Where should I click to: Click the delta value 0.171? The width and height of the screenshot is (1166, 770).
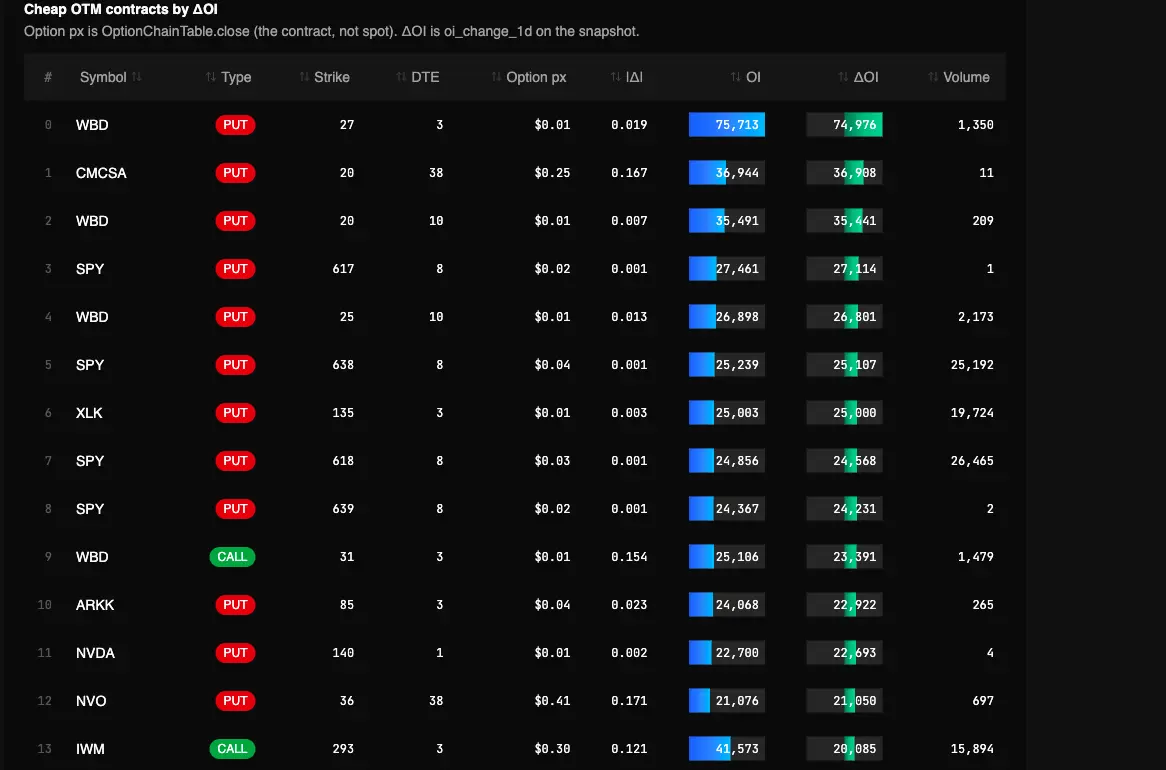pos(629,701)
